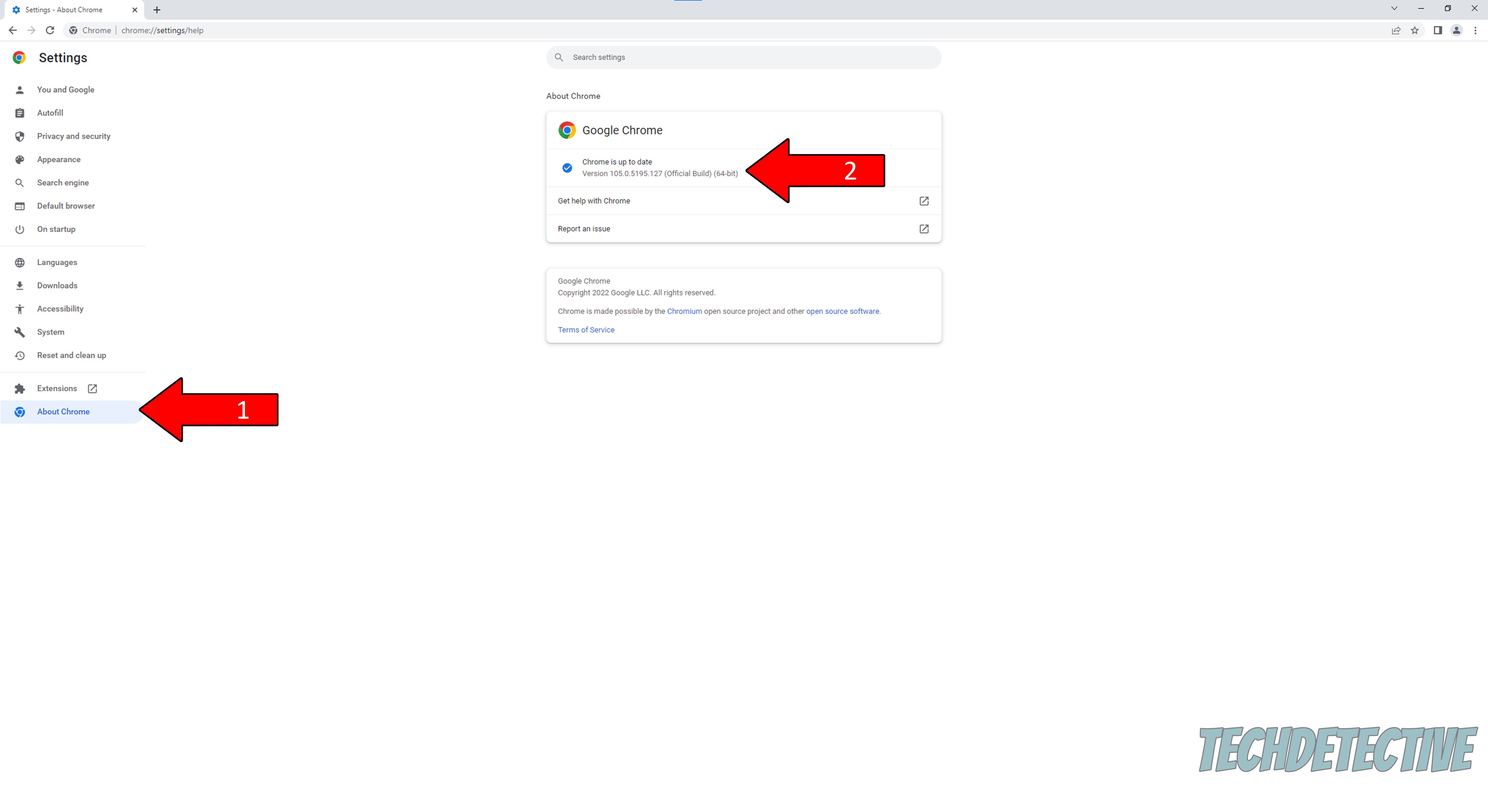
Task: Open the Get help with Chrome link
Action: pyautogui.click(x=594, y=201)
